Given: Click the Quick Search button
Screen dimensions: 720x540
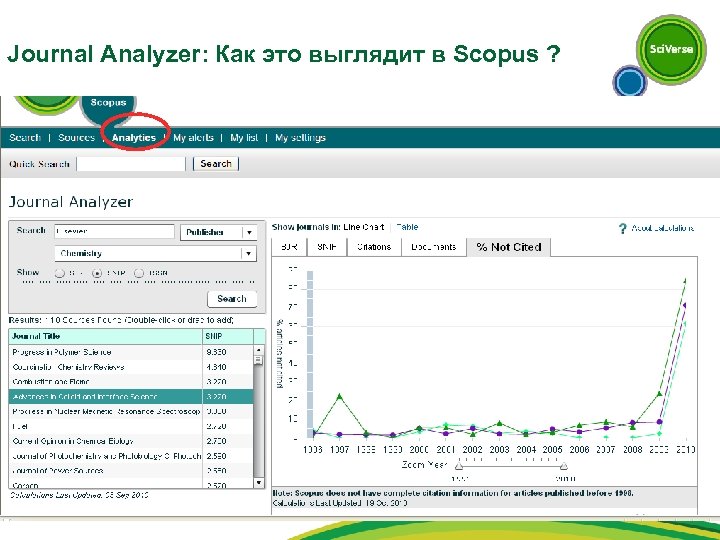Looking at the screenshot, I should click(x=216, y=164).
